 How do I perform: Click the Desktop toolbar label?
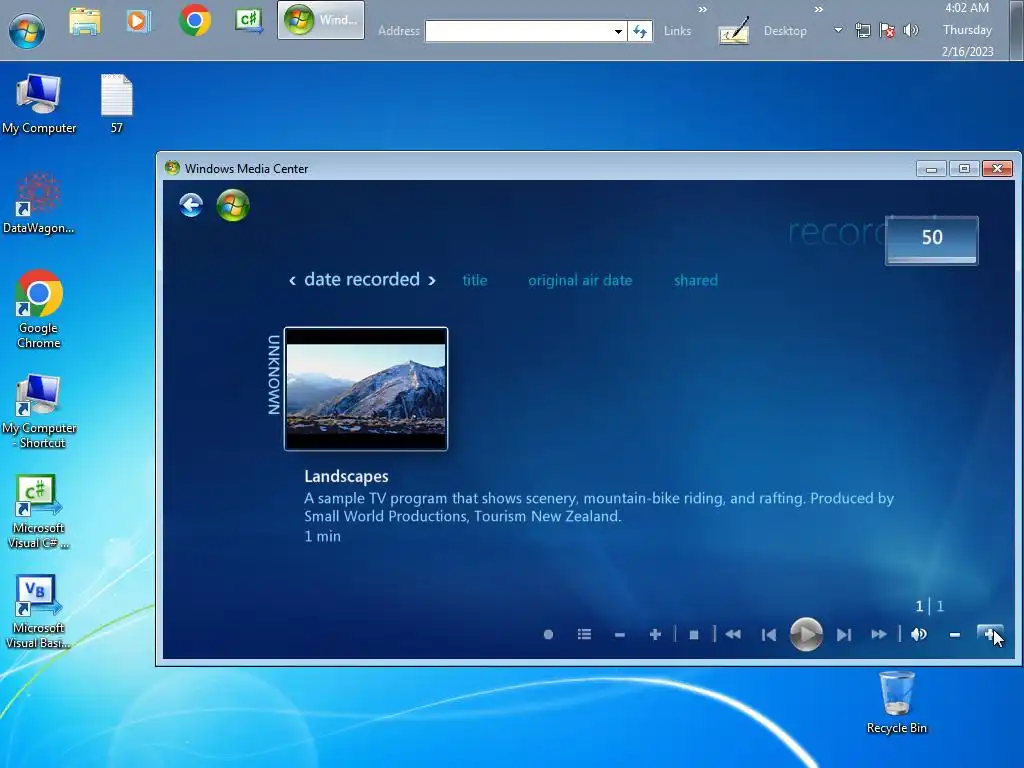point(785,31)
